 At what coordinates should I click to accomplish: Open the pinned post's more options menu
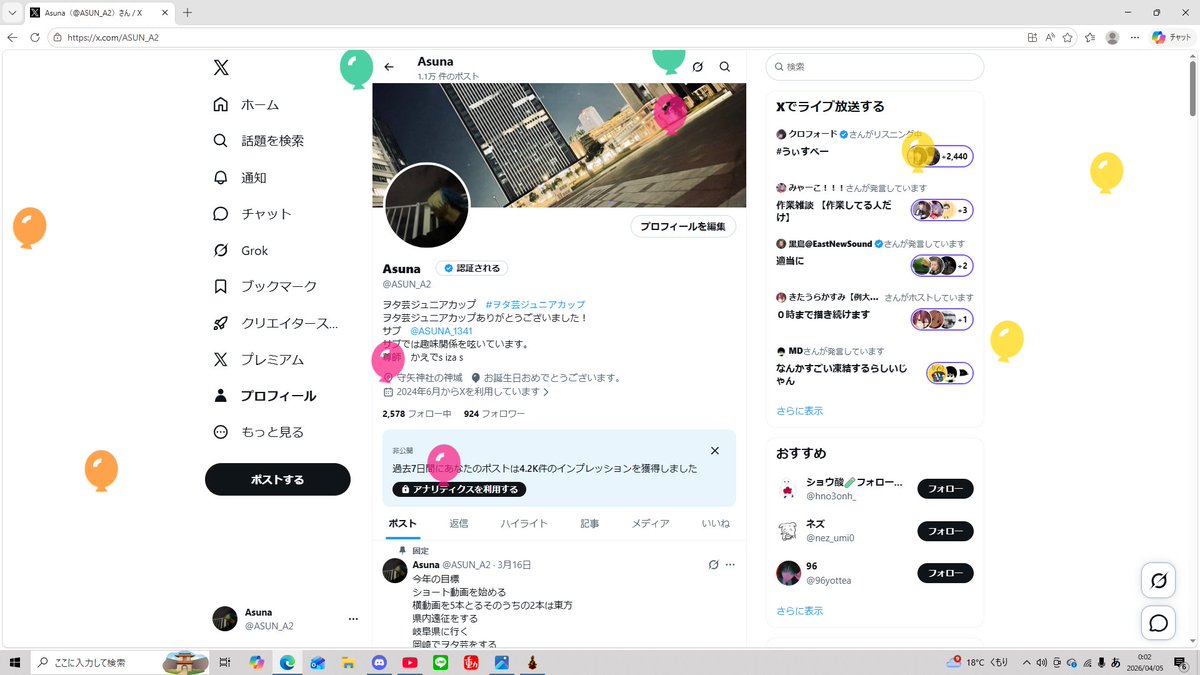coord(730,564)
